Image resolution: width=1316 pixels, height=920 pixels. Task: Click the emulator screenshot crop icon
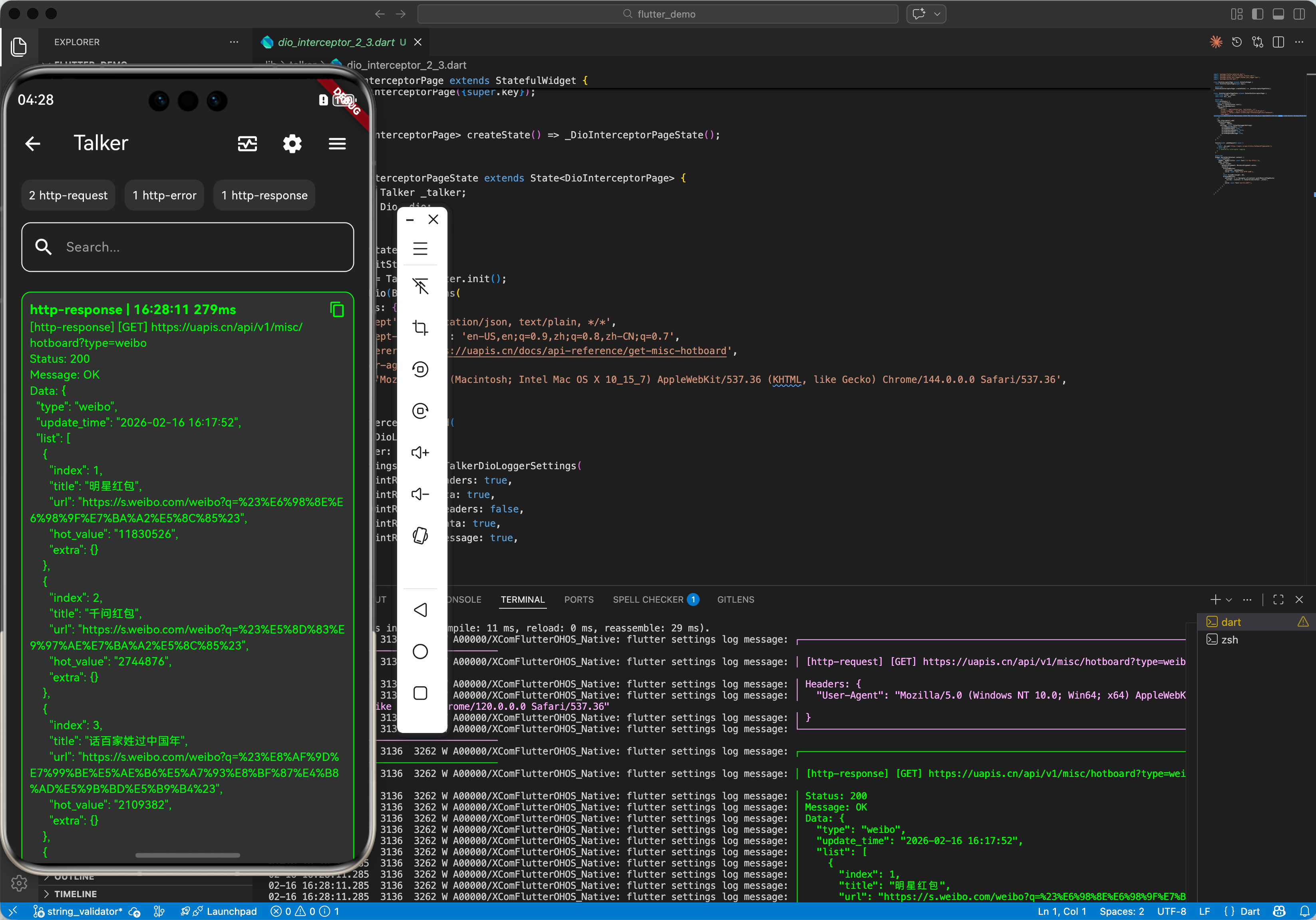click(x=420, y=327)
